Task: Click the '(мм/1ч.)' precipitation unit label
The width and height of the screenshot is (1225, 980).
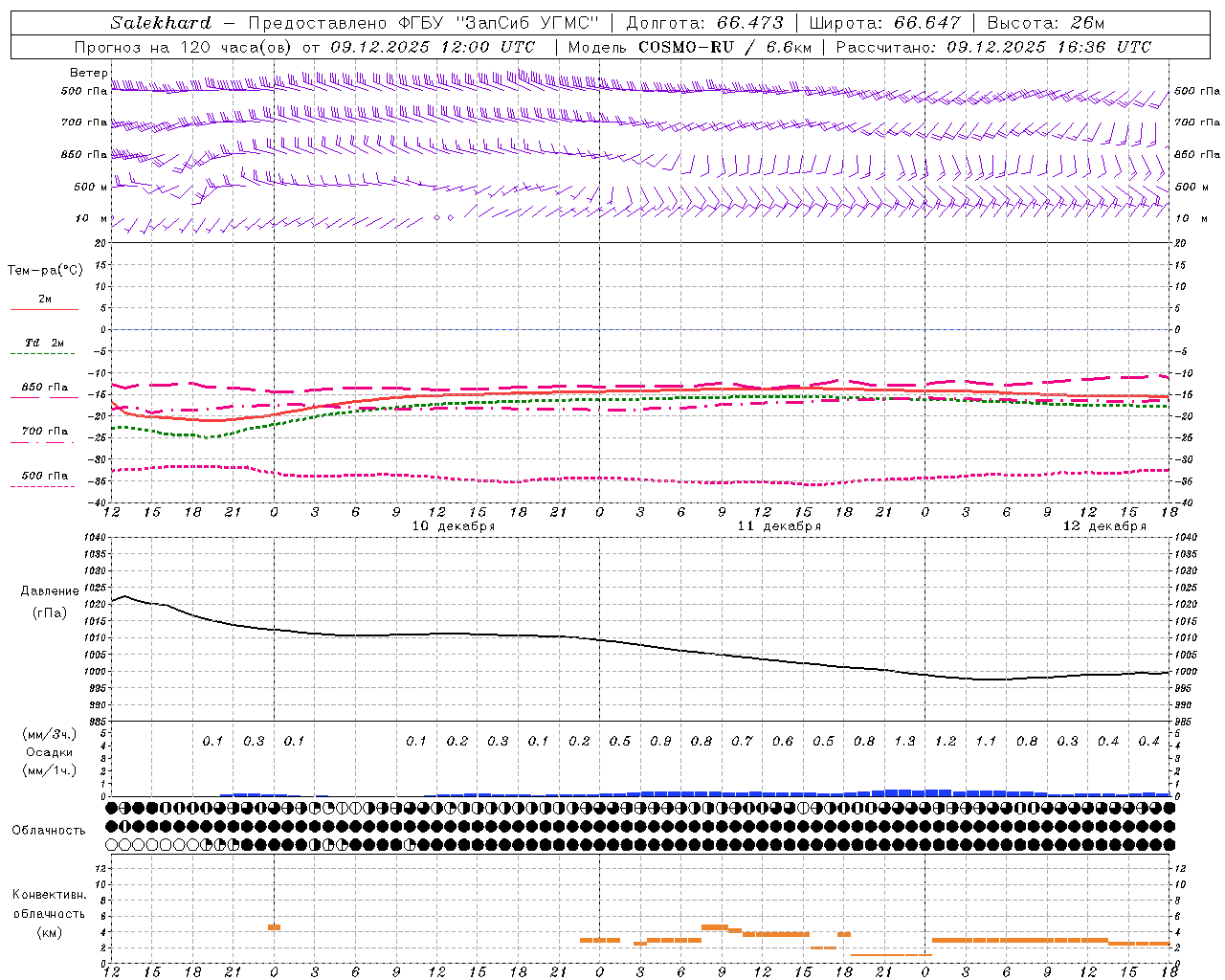Action: coord(50,770)
